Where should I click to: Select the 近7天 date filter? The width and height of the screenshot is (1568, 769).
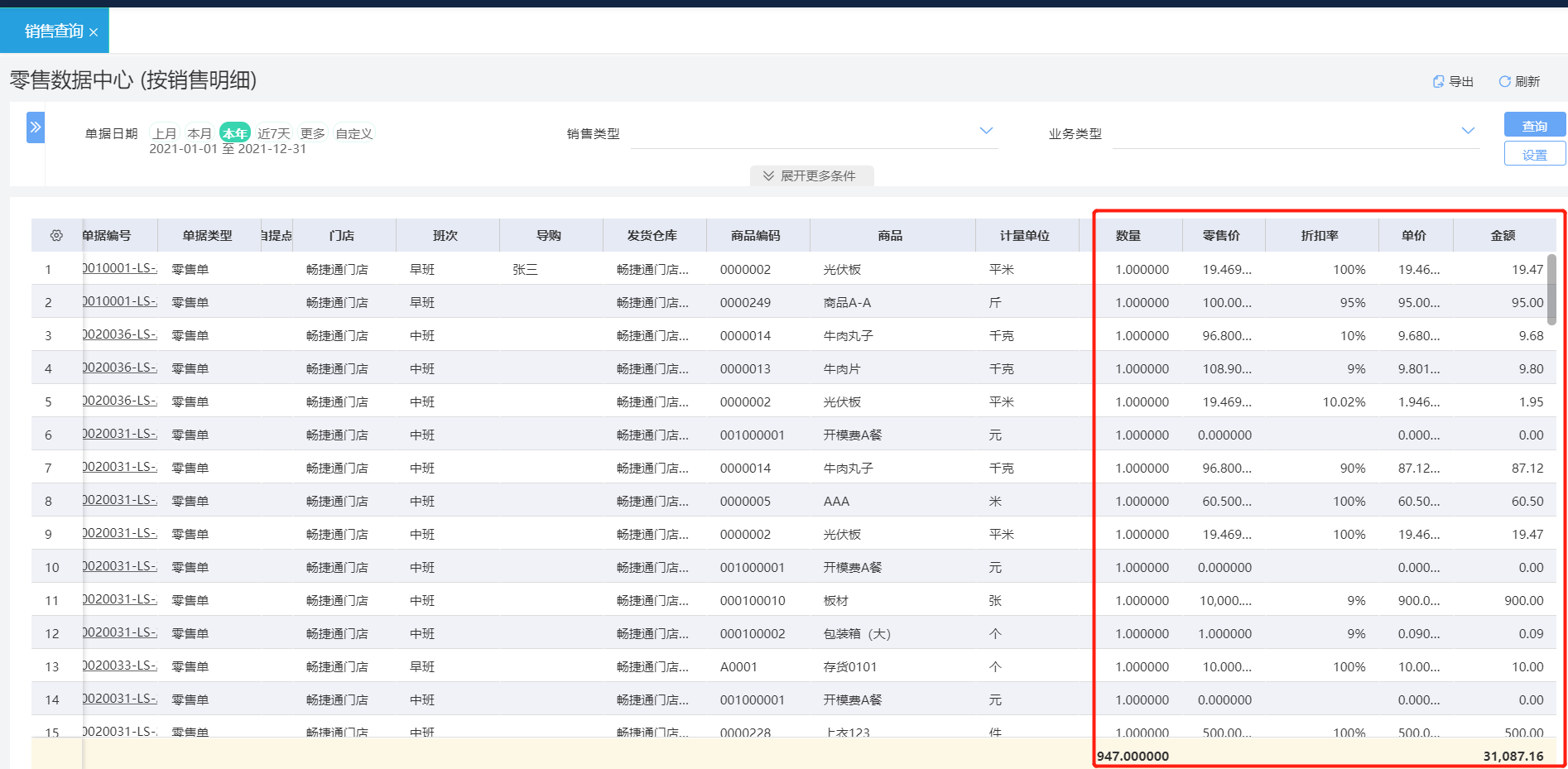pyautogui.click(x=274, y=133)
